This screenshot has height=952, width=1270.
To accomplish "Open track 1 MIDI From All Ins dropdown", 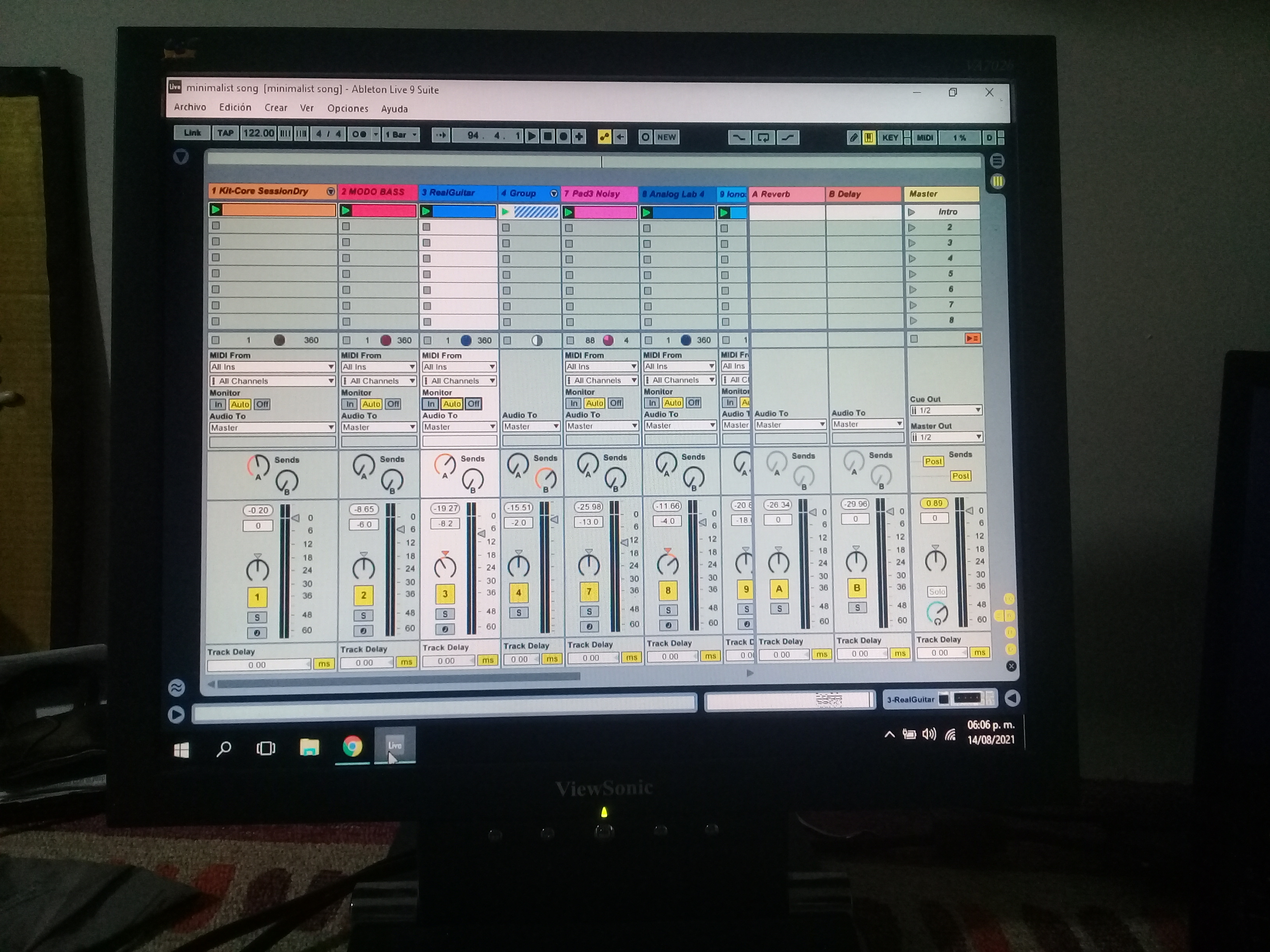I will coord(272,367).
